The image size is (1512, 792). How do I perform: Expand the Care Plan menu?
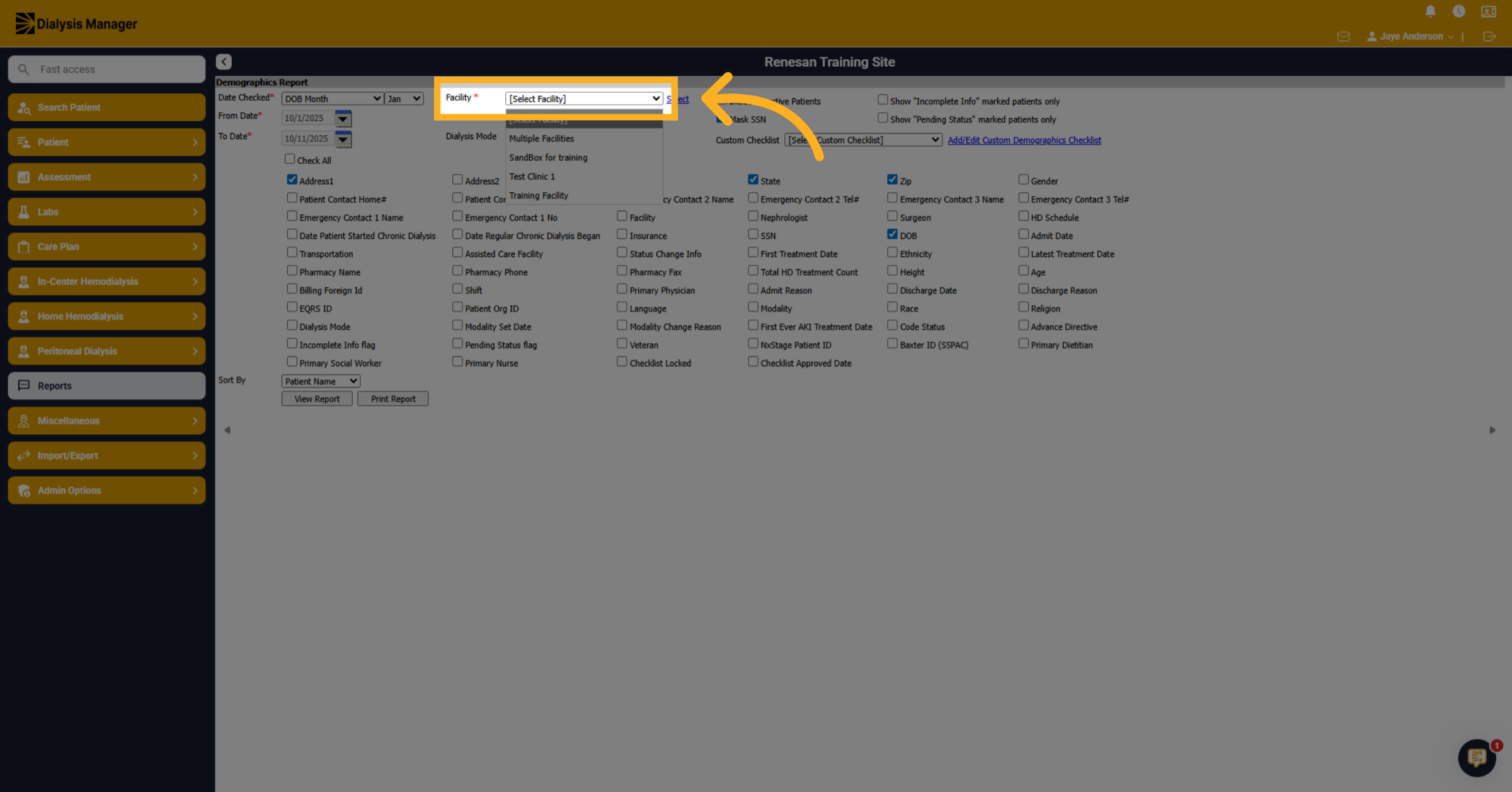coord(106,246)
